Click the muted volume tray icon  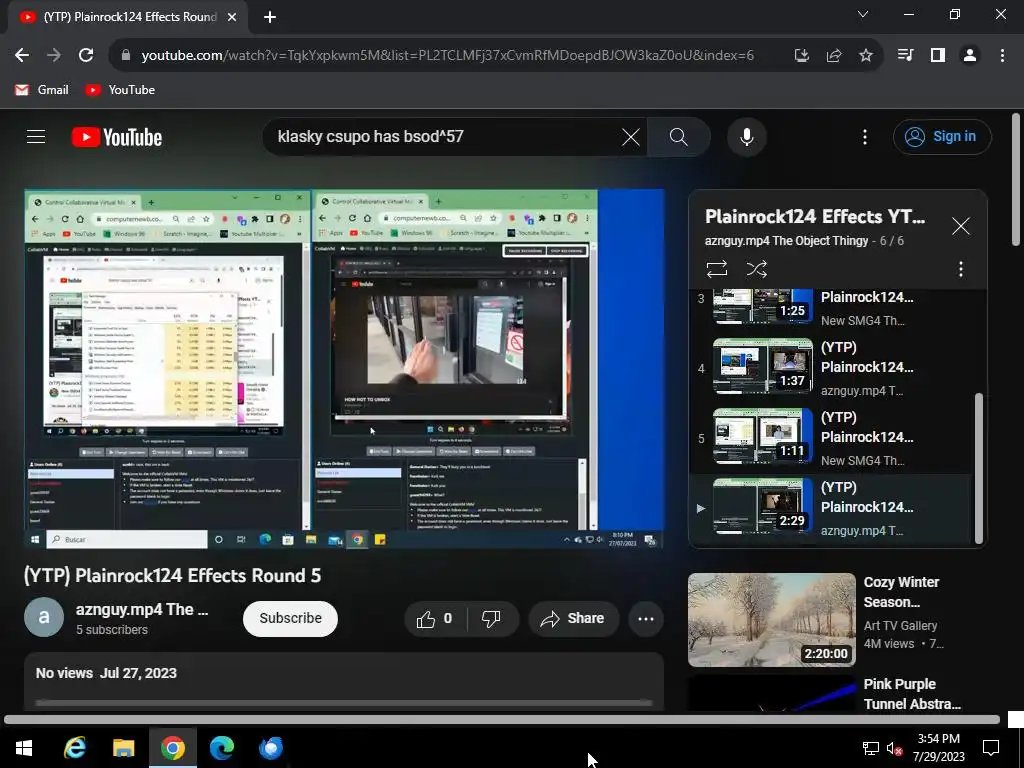(894, 748)
